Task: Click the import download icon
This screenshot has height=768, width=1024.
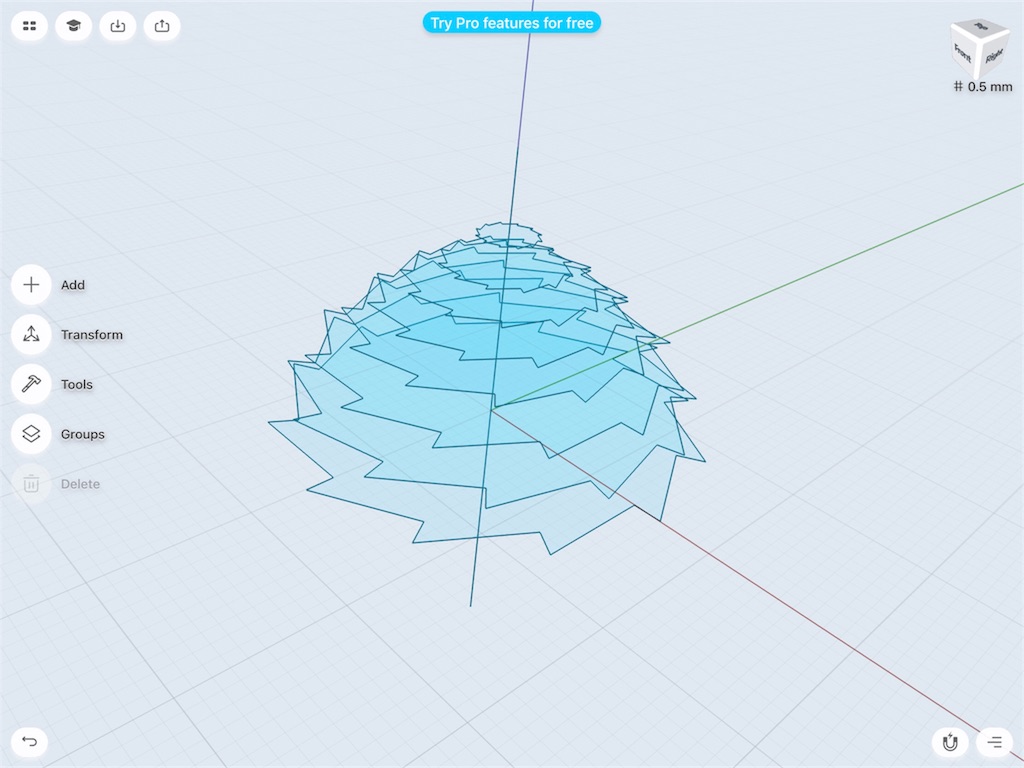Action: 118,25
